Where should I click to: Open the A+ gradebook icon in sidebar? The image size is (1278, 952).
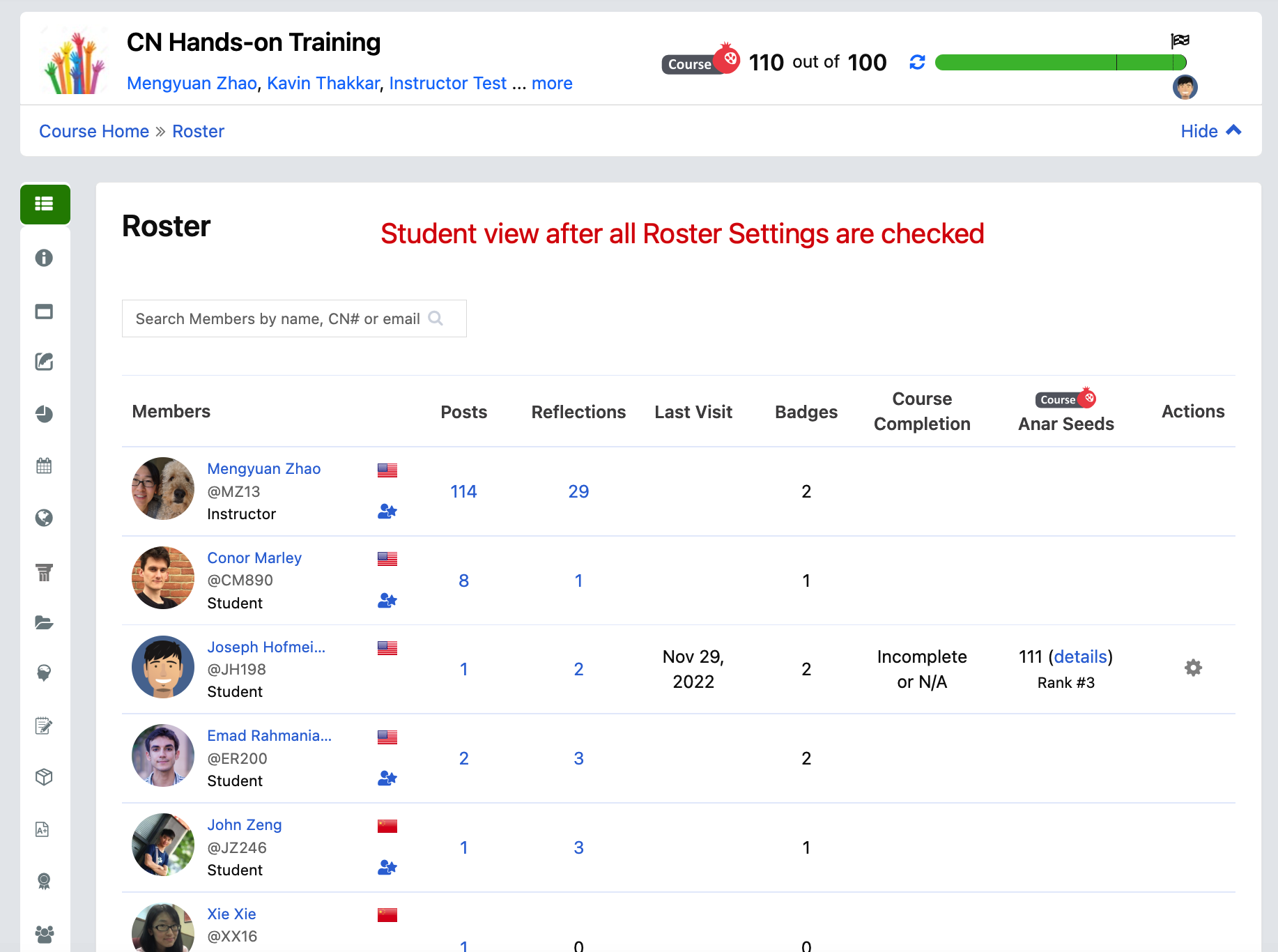[x=44, y=829]
